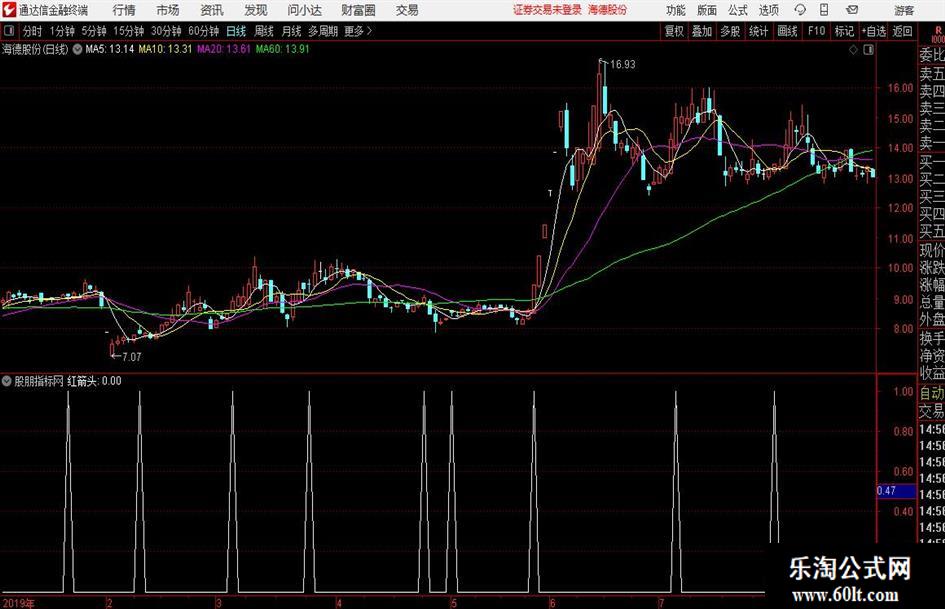Open the 选项 menu
This screenshot has height=609, width=945.
tap(768, 10)
